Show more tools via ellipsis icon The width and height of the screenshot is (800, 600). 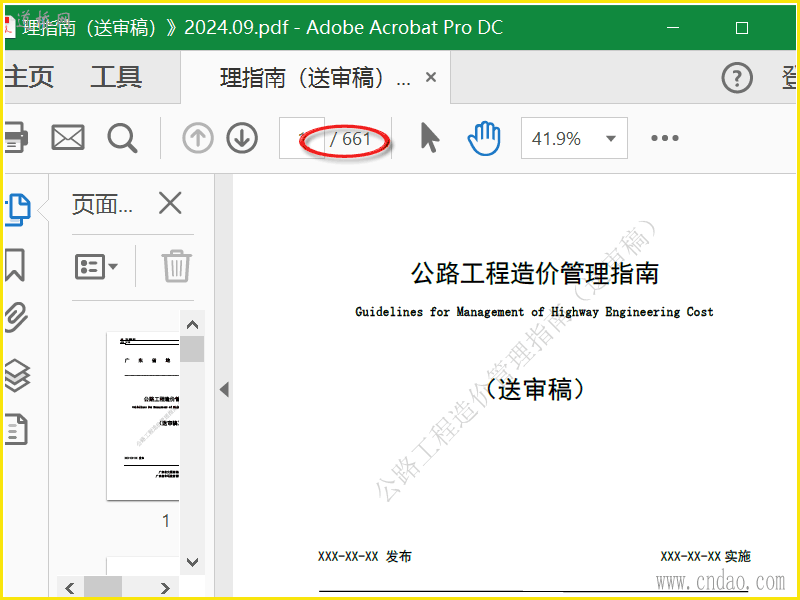(665, 138)
